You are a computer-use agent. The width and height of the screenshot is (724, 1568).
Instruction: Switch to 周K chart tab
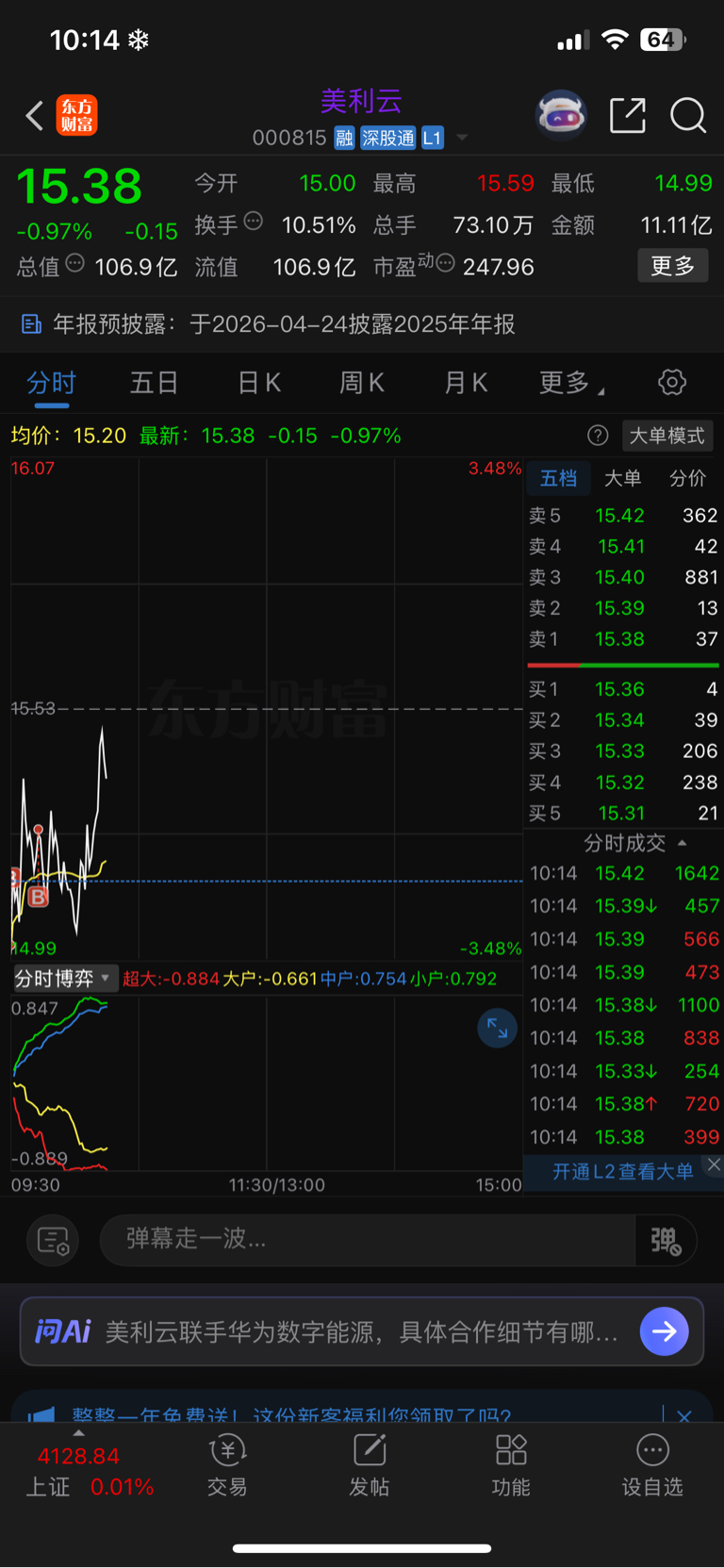point(362,383)
